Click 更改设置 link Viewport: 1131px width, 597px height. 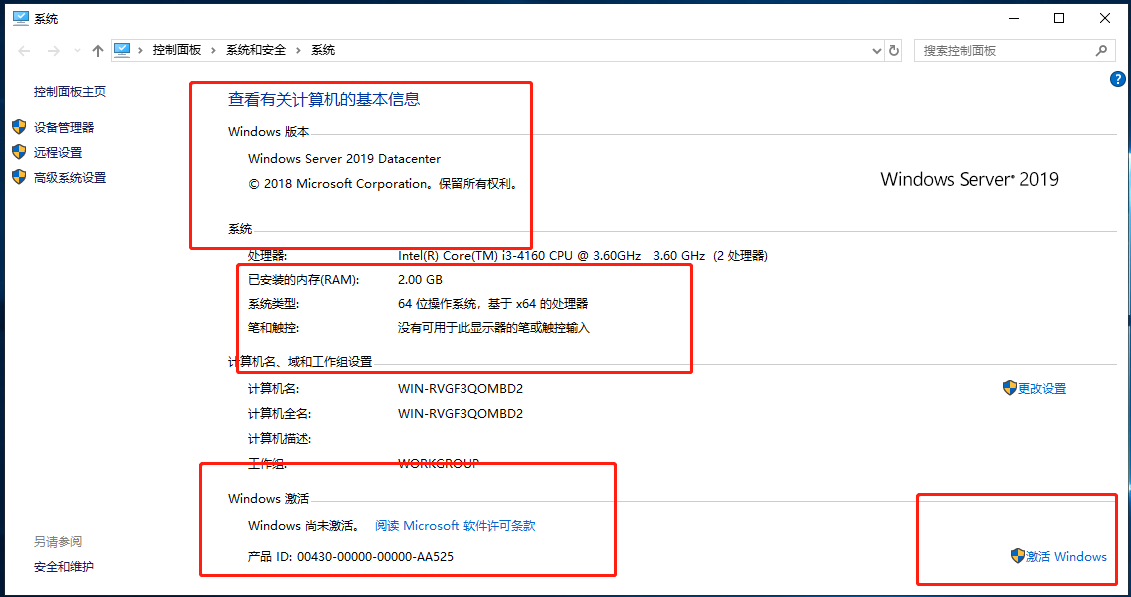1042,389
